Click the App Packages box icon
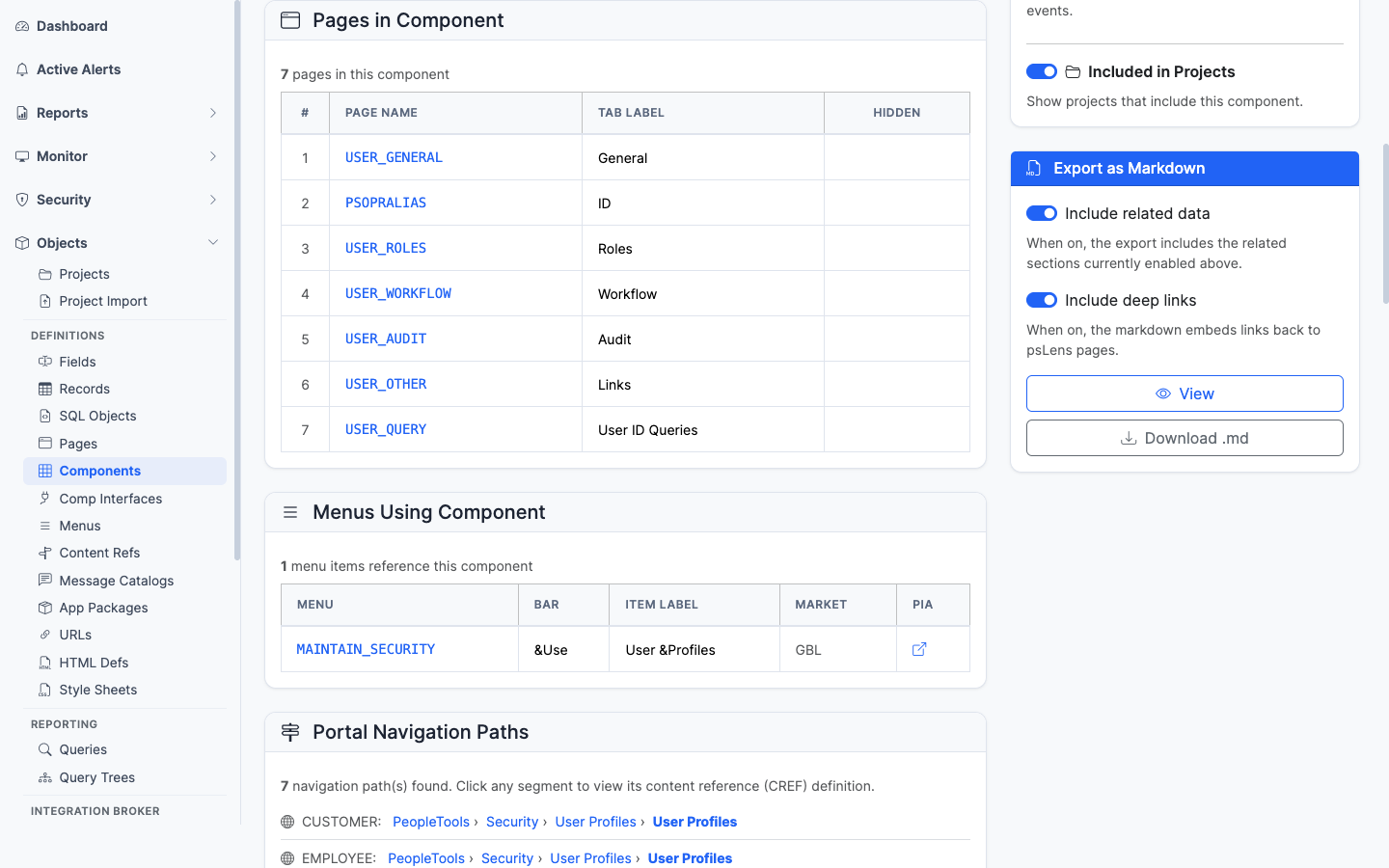 click(45, 608)
